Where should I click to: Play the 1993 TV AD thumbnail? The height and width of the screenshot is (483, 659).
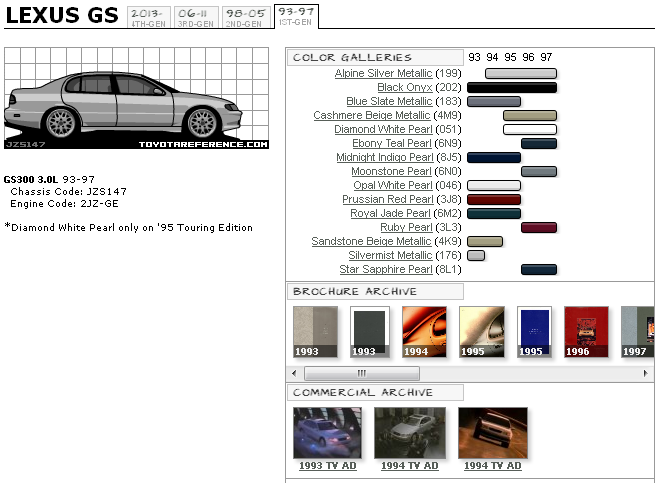coord(327,433)
